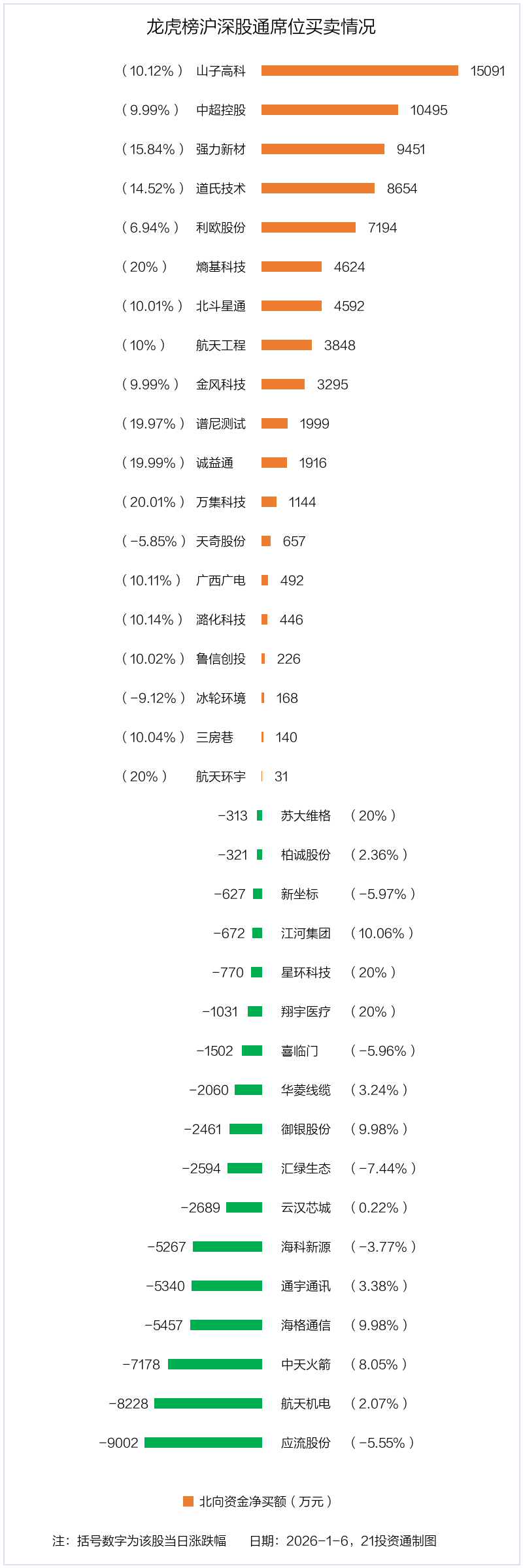The width and height of the screenshot is (523, 1568).
Task: Click the 中超控股 orange bar
Action: [329, 110]
